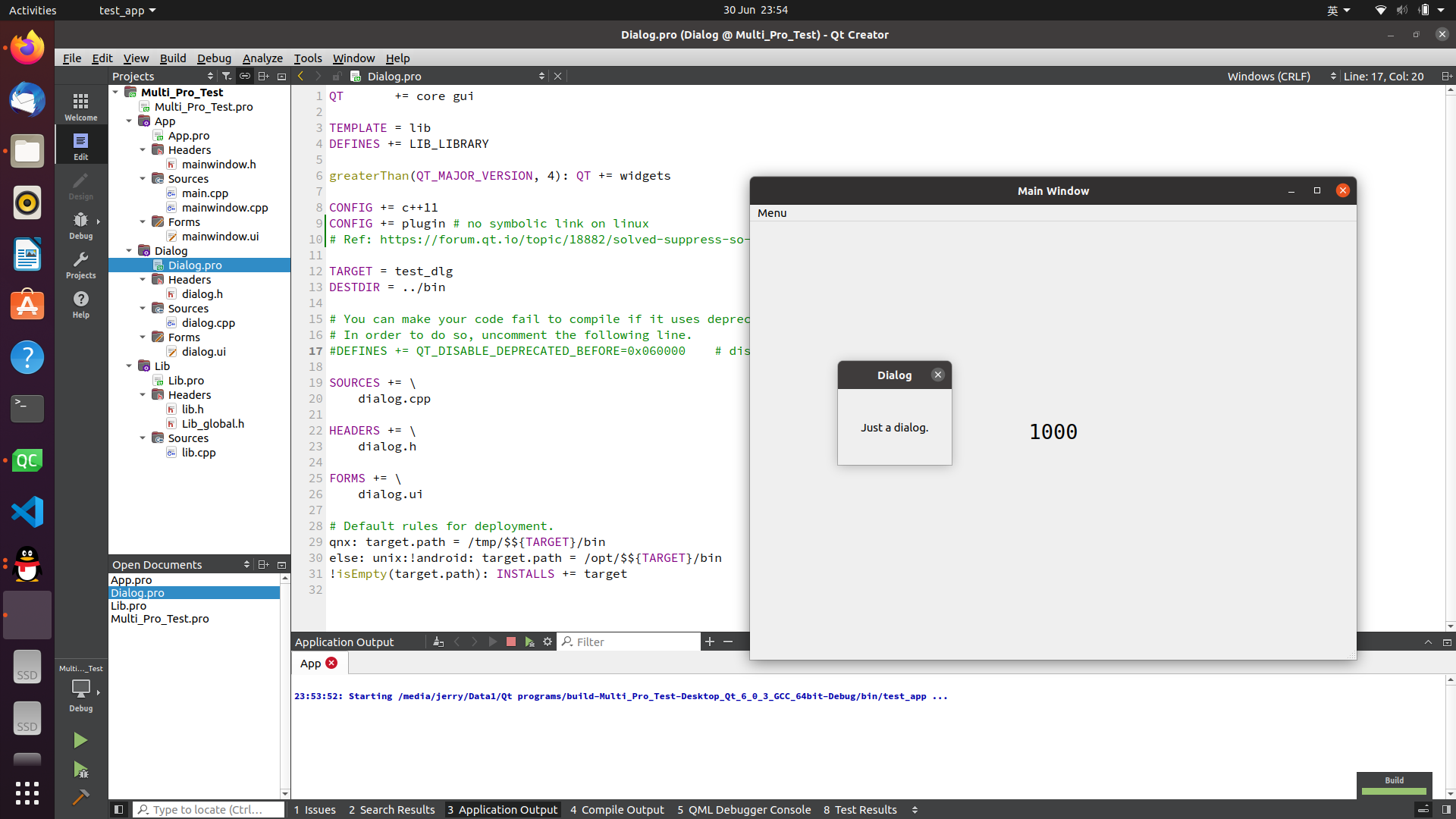The image size is (1456, 819).
Task: Collapse the Multi_Pro_Test root node
Action: 115,93
